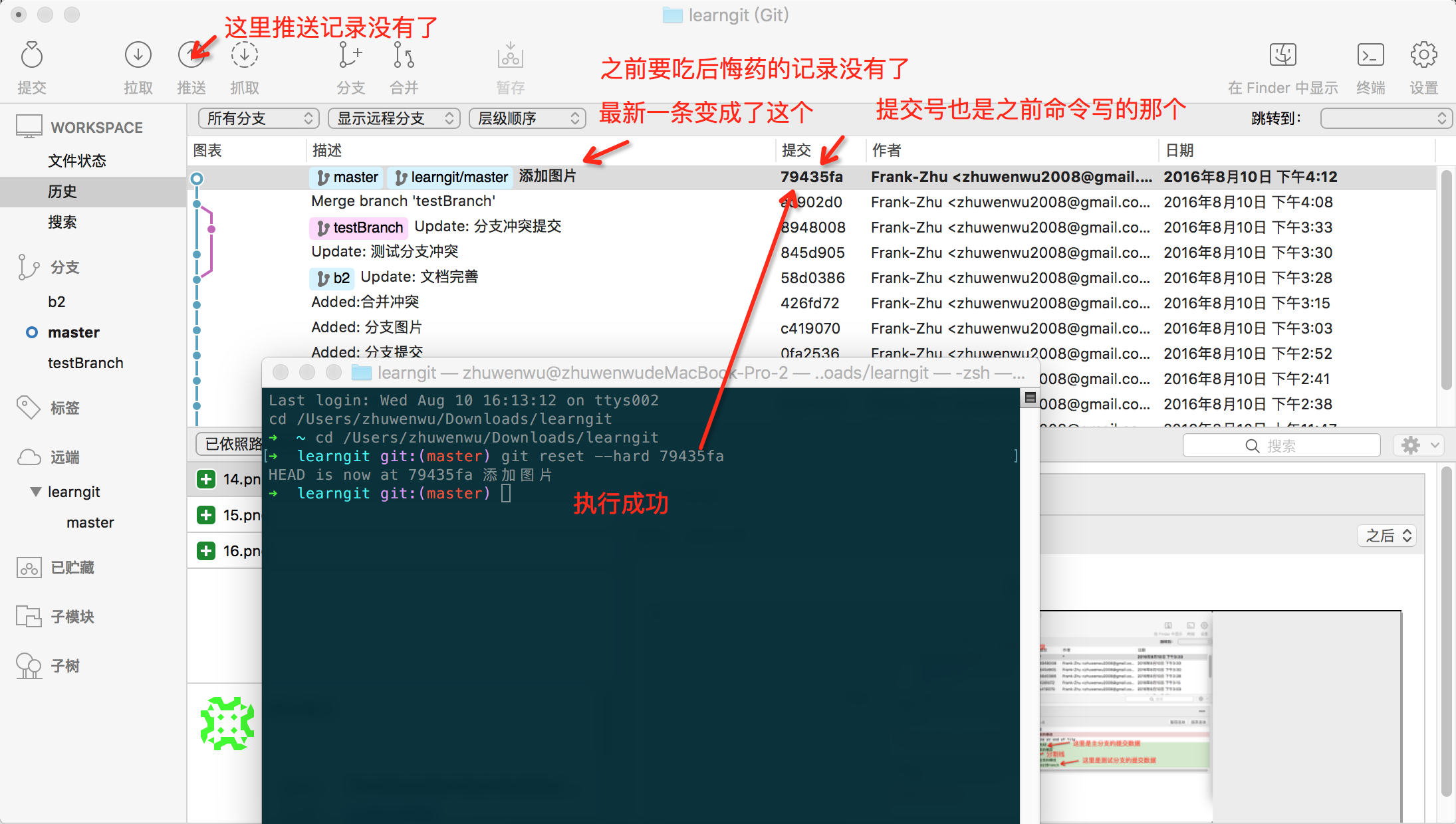1456x824 pixels.
Task: Click the 抓取 fetch toolbar icon
Action: coord(244,55)
